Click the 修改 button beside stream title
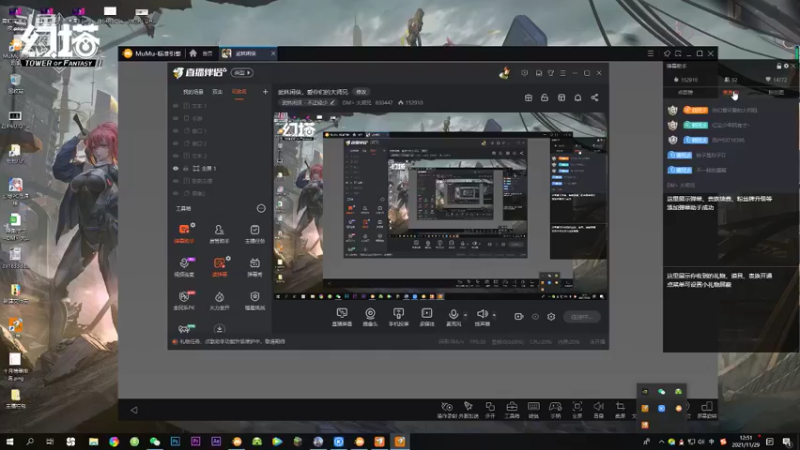 click(361, 92)
